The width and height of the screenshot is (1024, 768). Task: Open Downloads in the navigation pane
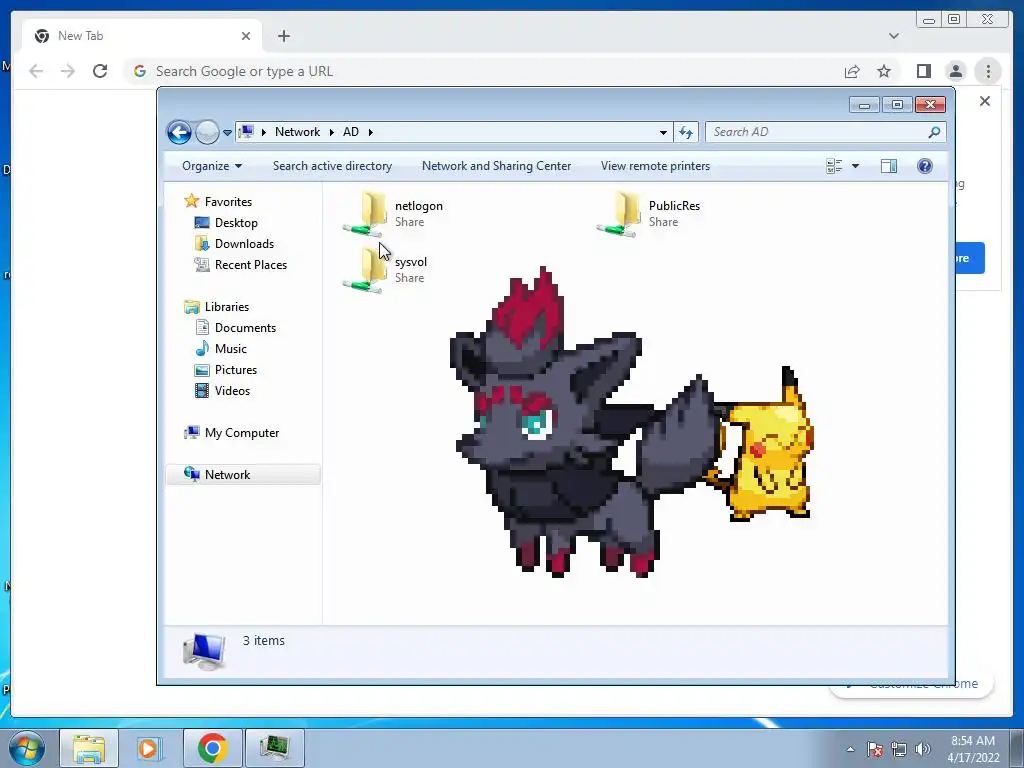(234, 244)
